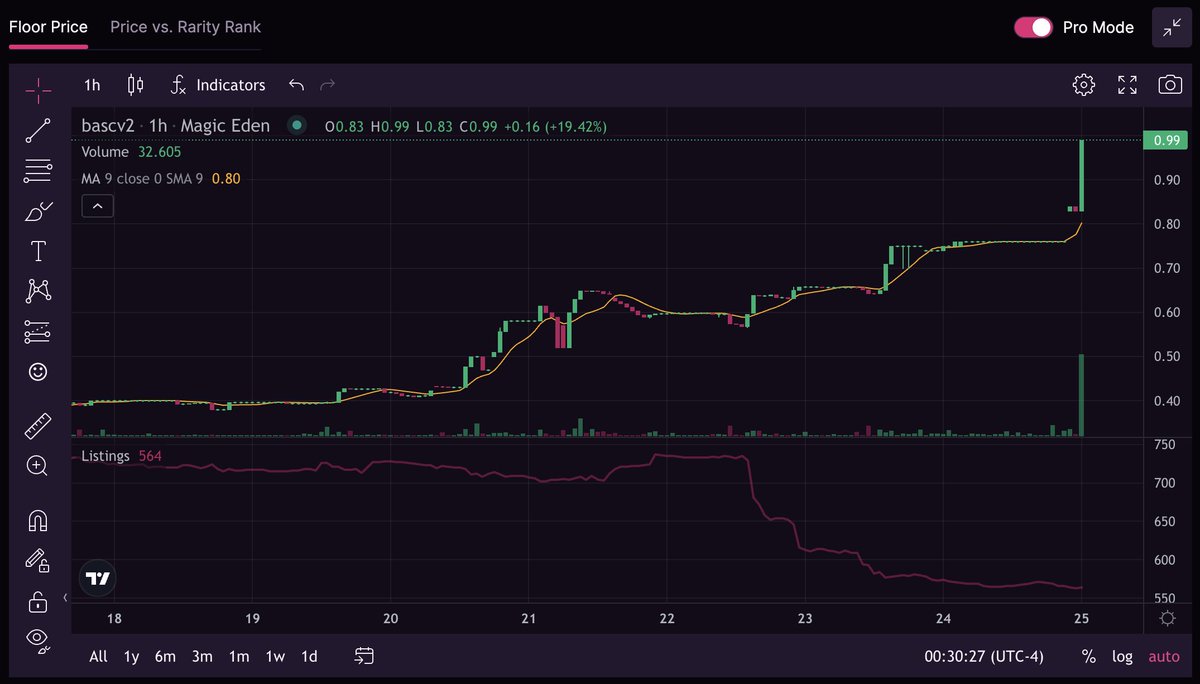
Task: Select the XABCD pattern tool
Action: point(38,290)
